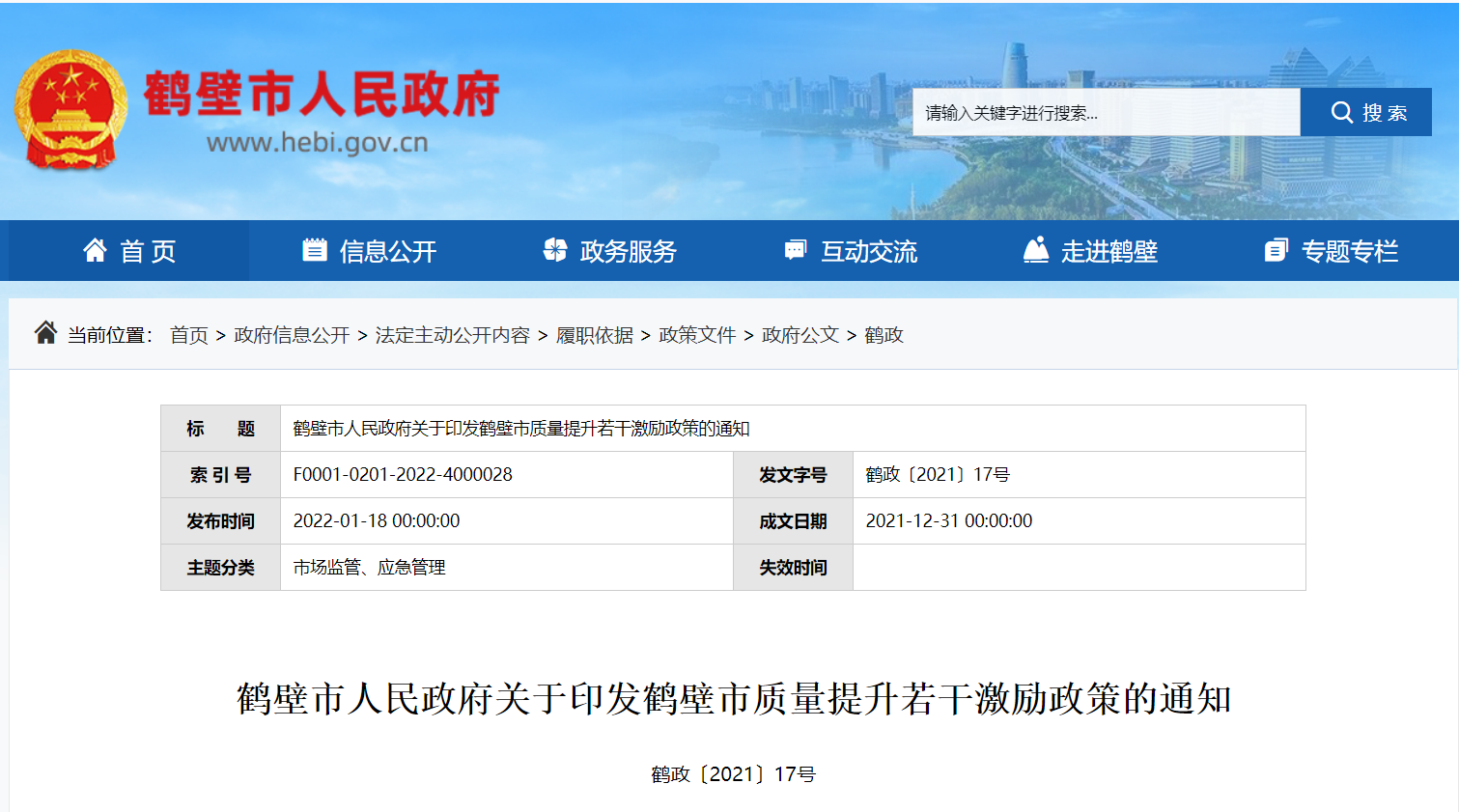Click the chat bubble icon beside 互动交流
Viewport: 1459px width, 812px height.
(795, 251)
